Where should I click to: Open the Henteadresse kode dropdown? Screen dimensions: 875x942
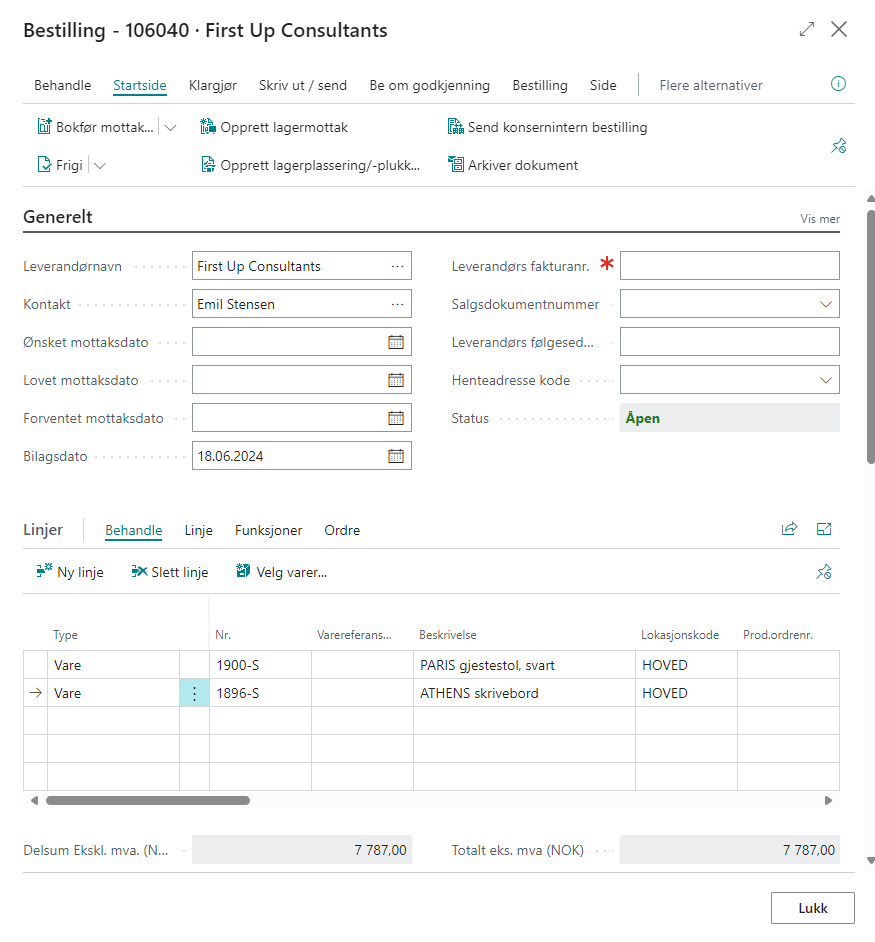(x=826, y=380)
